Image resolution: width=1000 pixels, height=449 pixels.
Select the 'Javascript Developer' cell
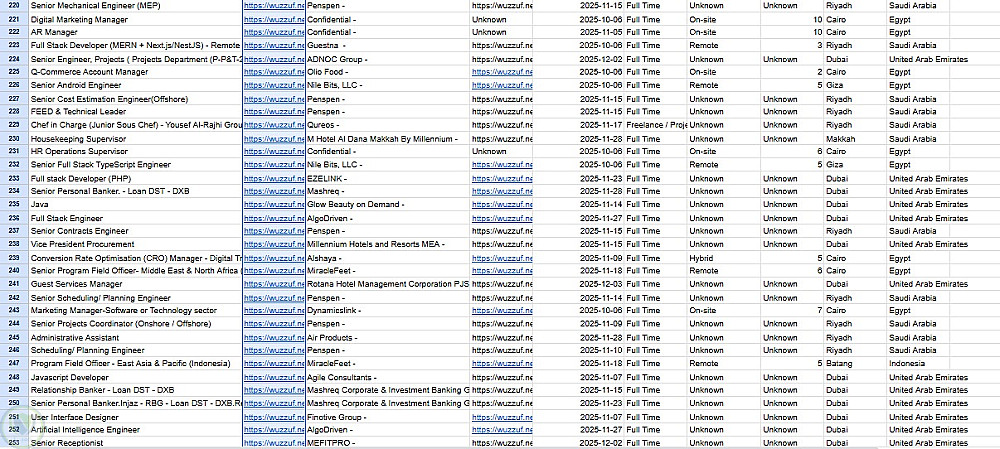pos(135,377)
